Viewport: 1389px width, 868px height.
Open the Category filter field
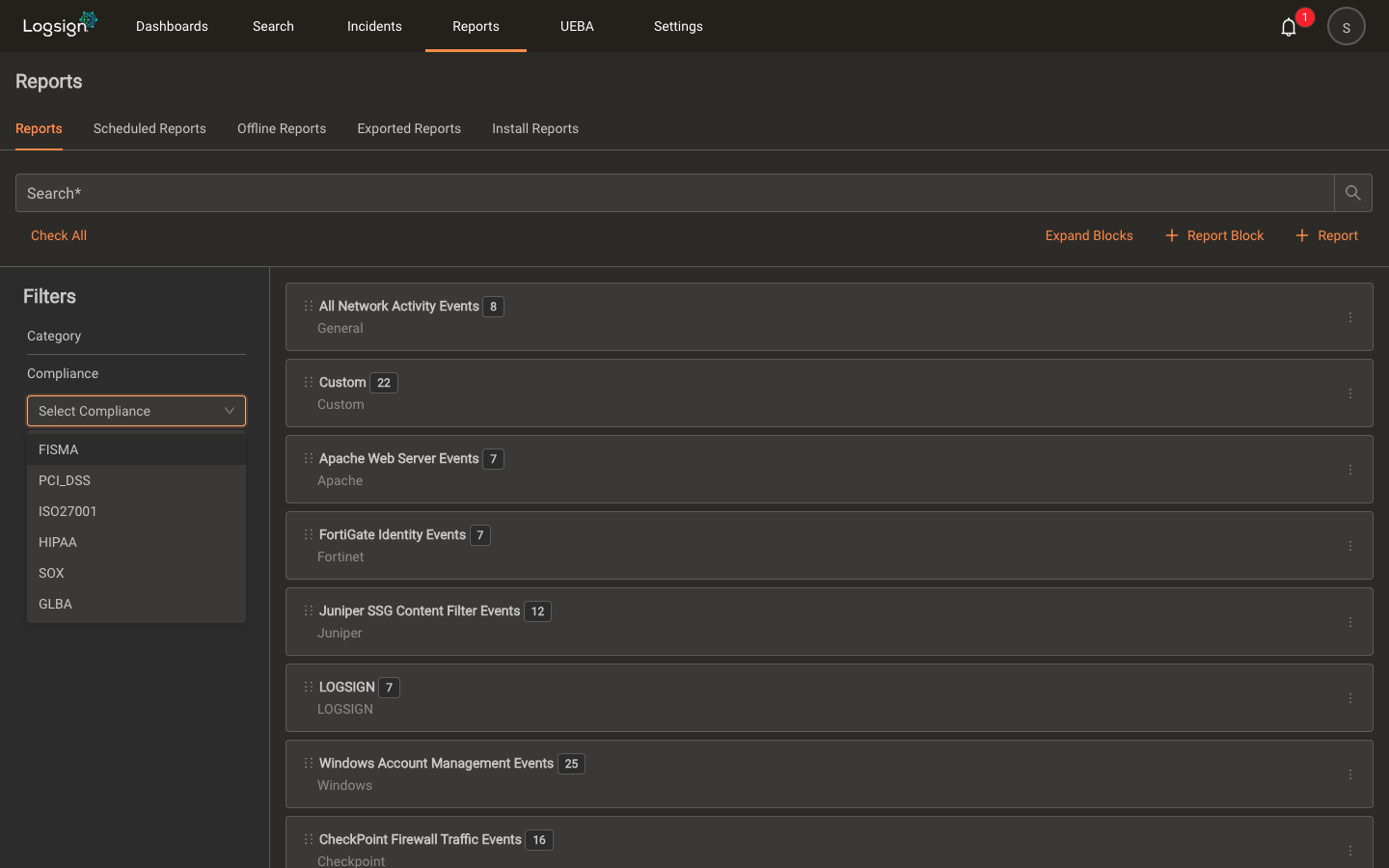pyautogui.click(x=136, y=336)
